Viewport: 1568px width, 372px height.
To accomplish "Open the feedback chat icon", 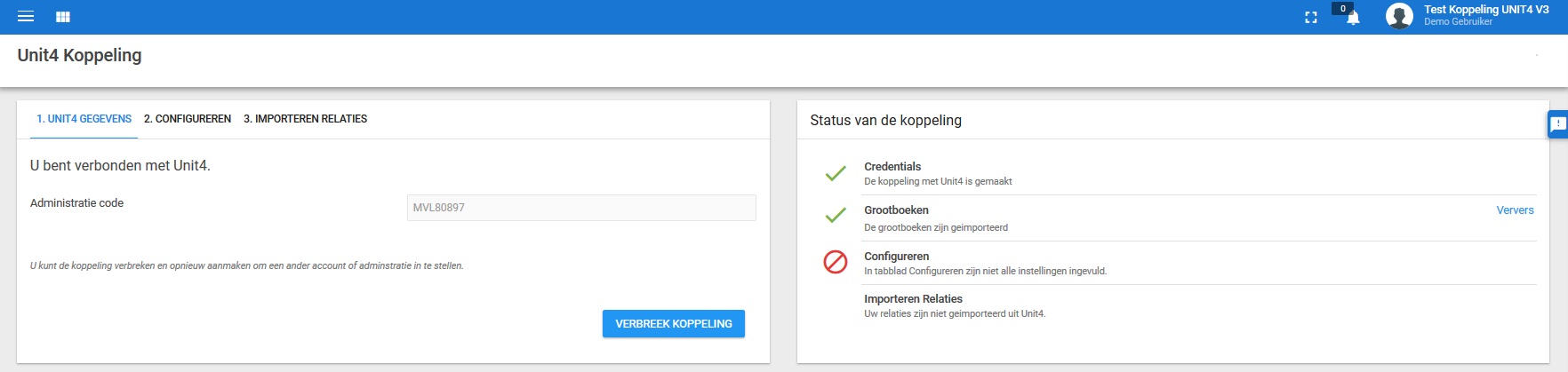I will pyautogui.click(x=1558, y=124).
